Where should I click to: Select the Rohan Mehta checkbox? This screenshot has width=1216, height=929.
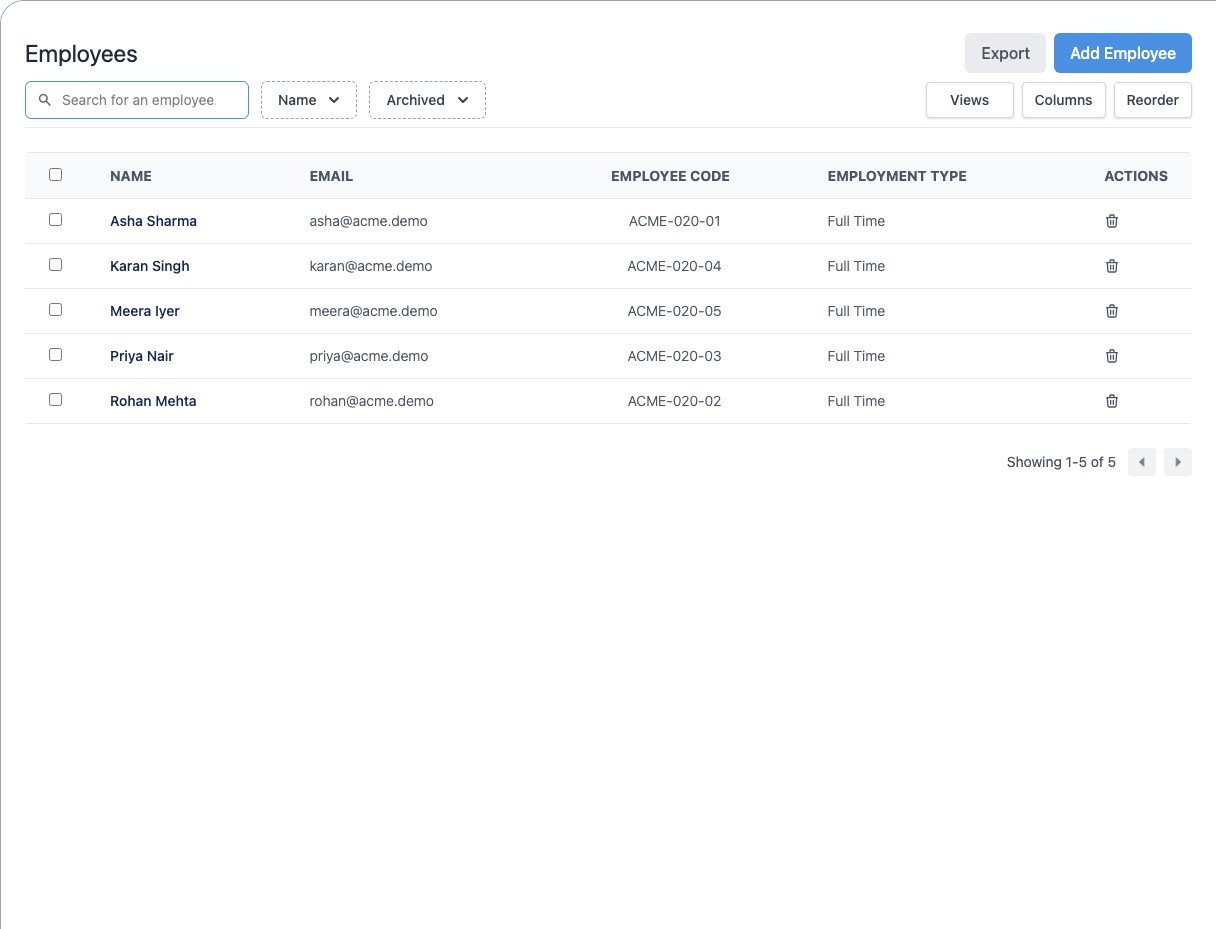[x=56, y=400]
